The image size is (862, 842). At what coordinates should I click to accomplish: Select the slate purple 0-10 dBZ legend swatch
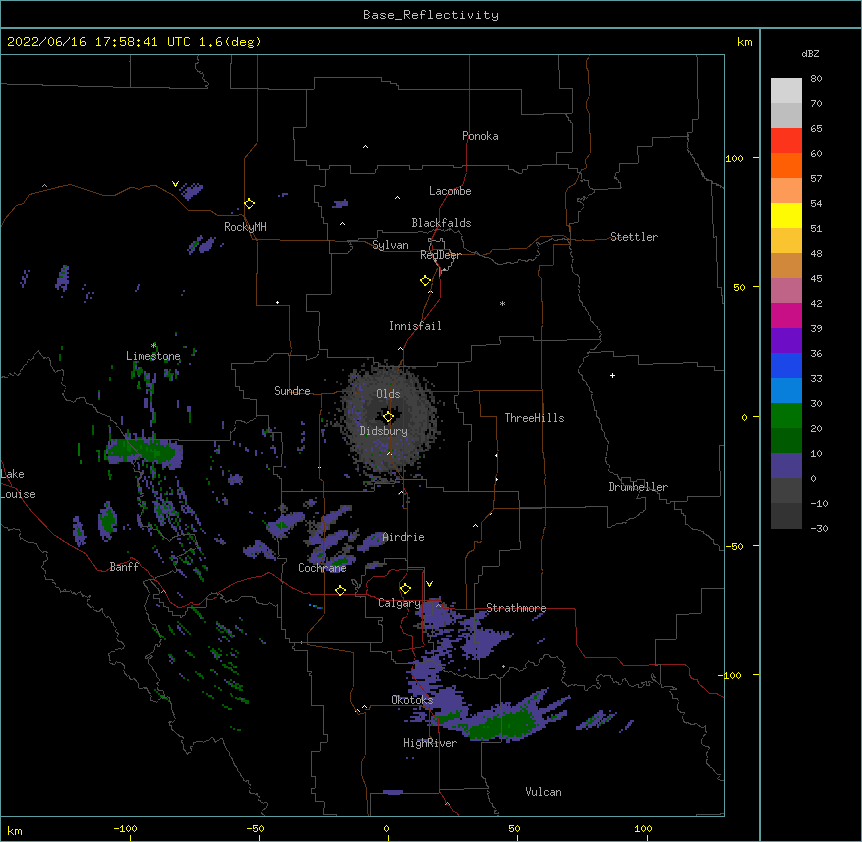coord(786,466)
